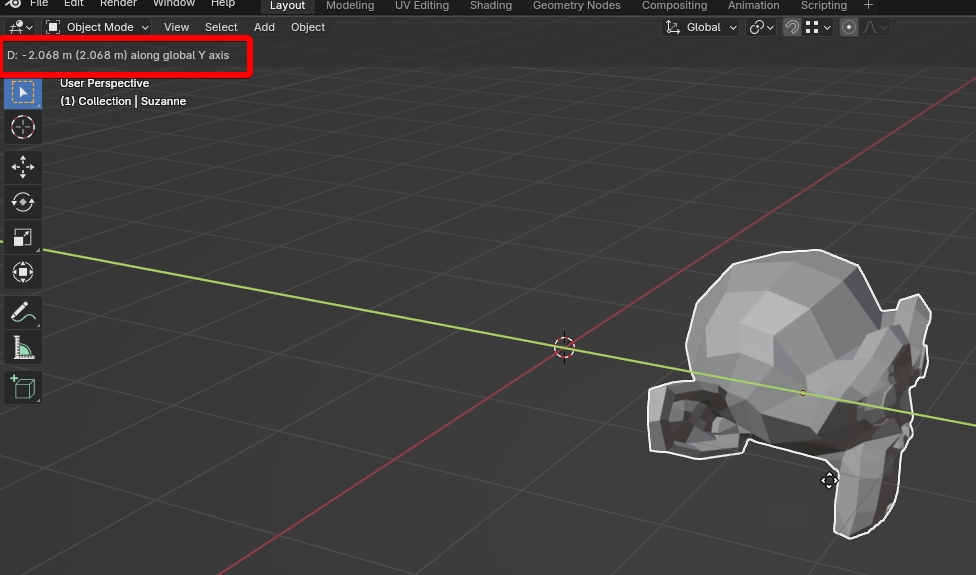
Task: Switch to the UV Editing workspace
Action: coord(421,6)
